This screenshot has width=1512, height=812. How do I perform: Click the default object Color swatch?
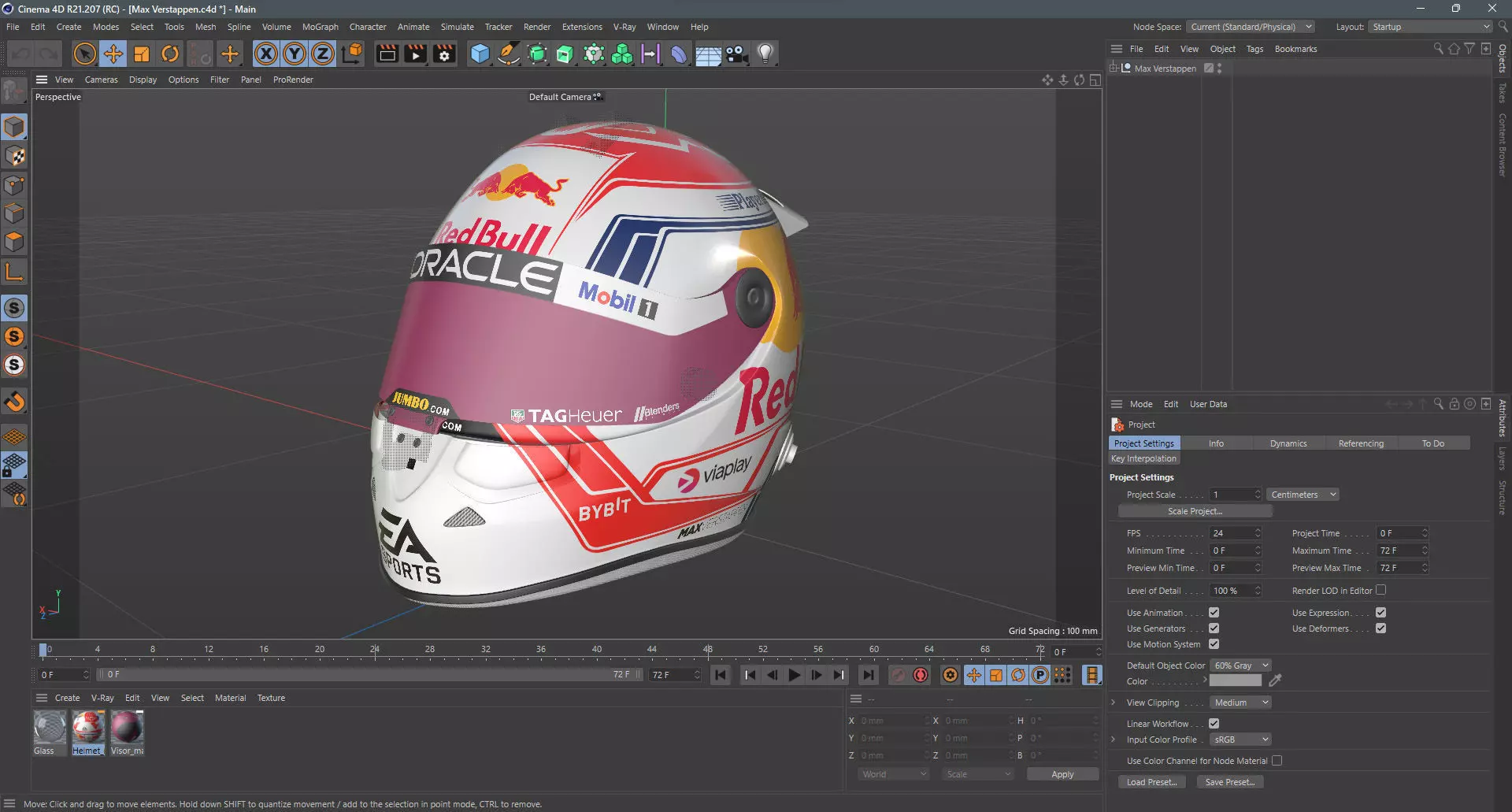1236,681
